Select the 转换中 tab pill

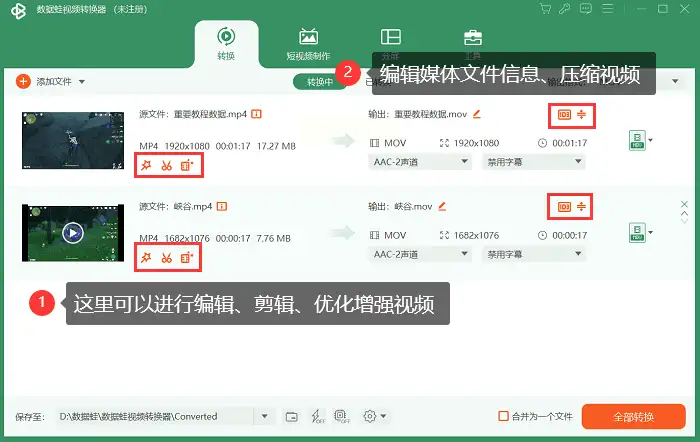coord(320,82)
